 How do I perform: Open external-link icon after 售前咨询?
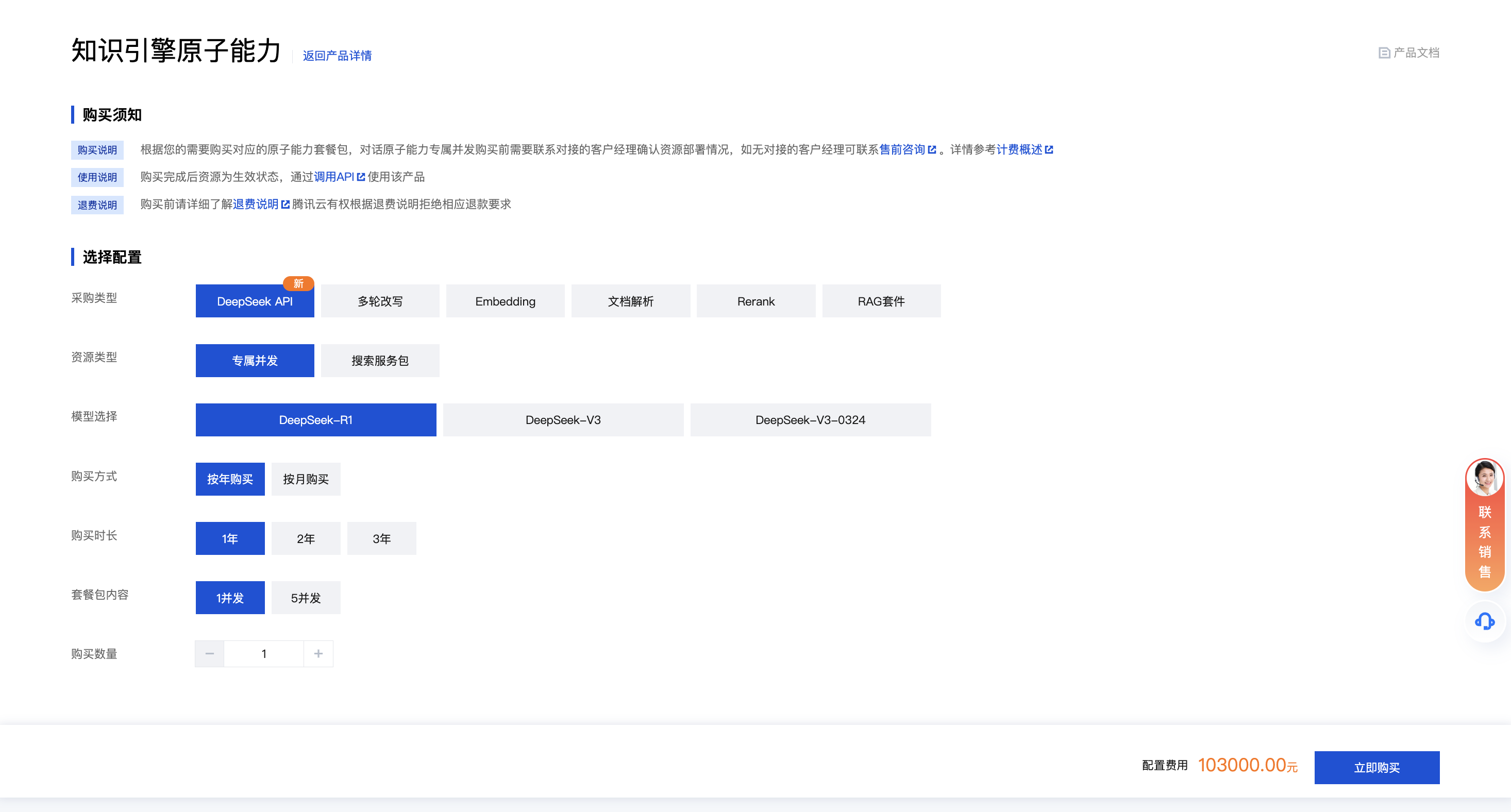[x=932, y=149]
